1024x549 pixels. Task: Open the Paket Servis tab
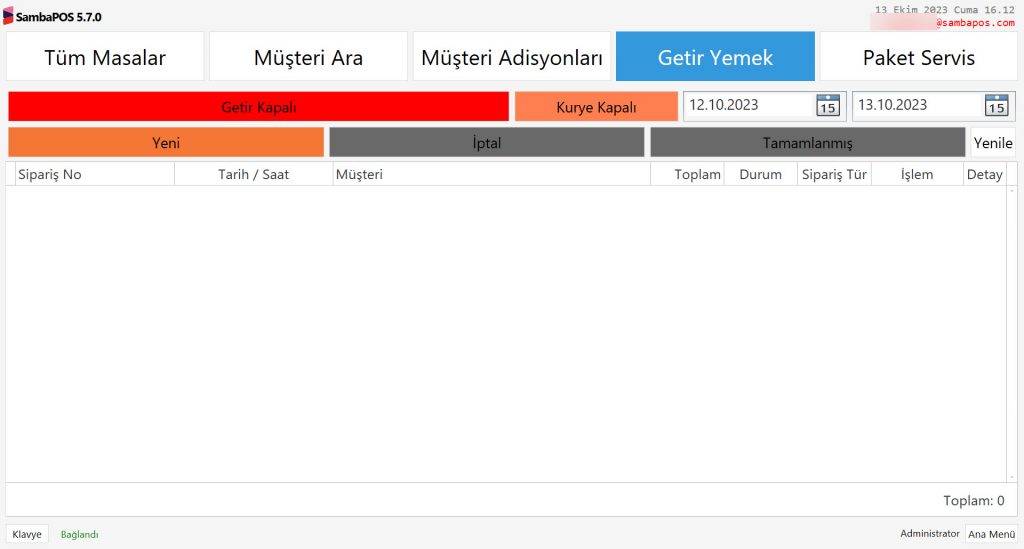pyautogui.click(x=918, y=57)
